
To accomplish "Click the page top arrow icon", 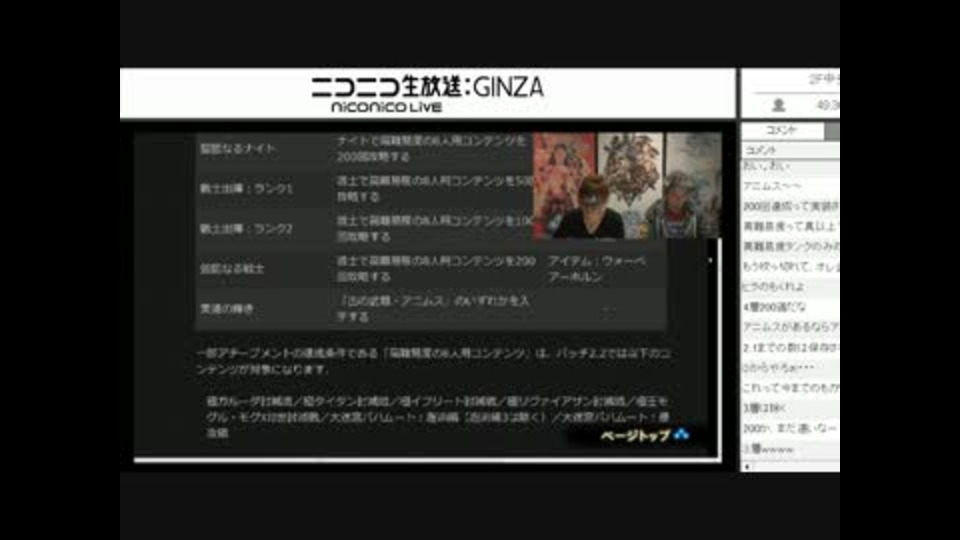I will coord(681,435).
